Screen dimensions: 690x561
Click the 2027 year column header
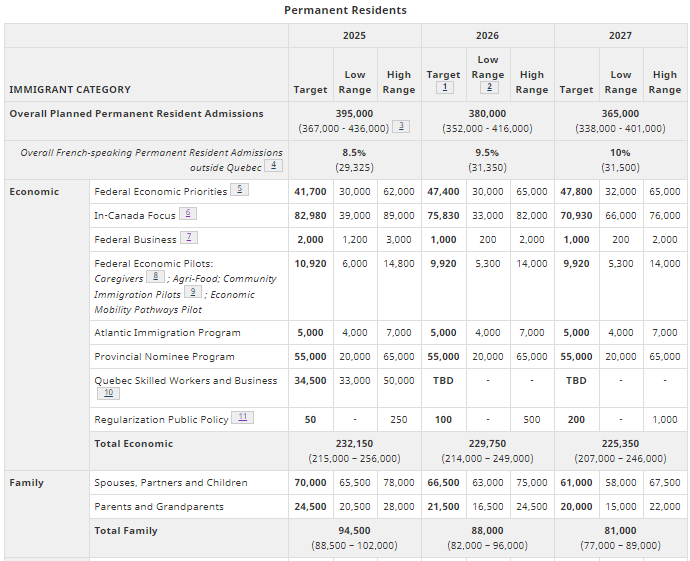[620, 35]
